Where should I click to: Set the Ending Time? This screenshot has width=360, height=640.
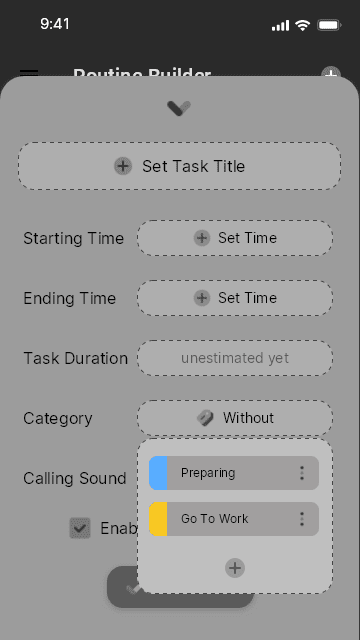click(x=235, y=298)
